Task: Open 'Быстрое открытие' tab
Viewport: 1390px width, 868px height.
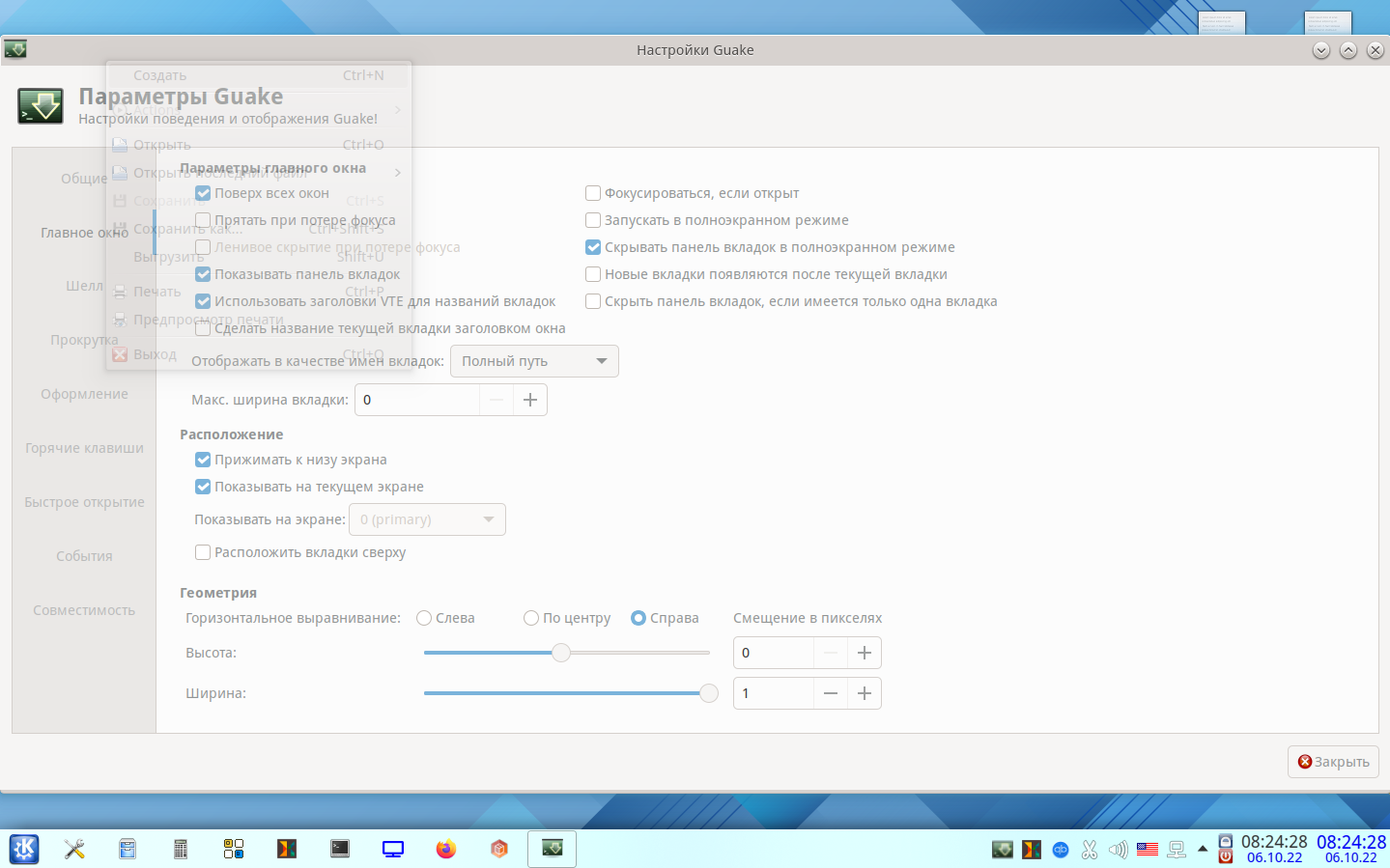Action: coord(84,502)
